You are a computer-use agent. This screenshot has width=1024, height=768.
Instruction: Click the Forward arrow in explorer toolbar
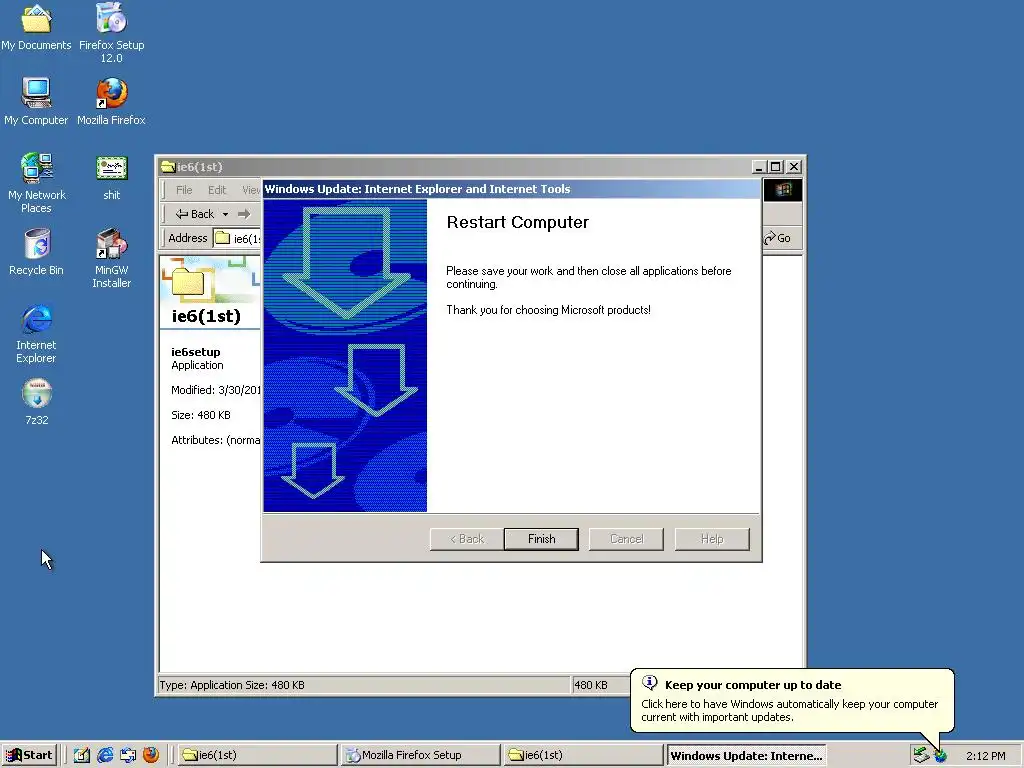point(244,214)
